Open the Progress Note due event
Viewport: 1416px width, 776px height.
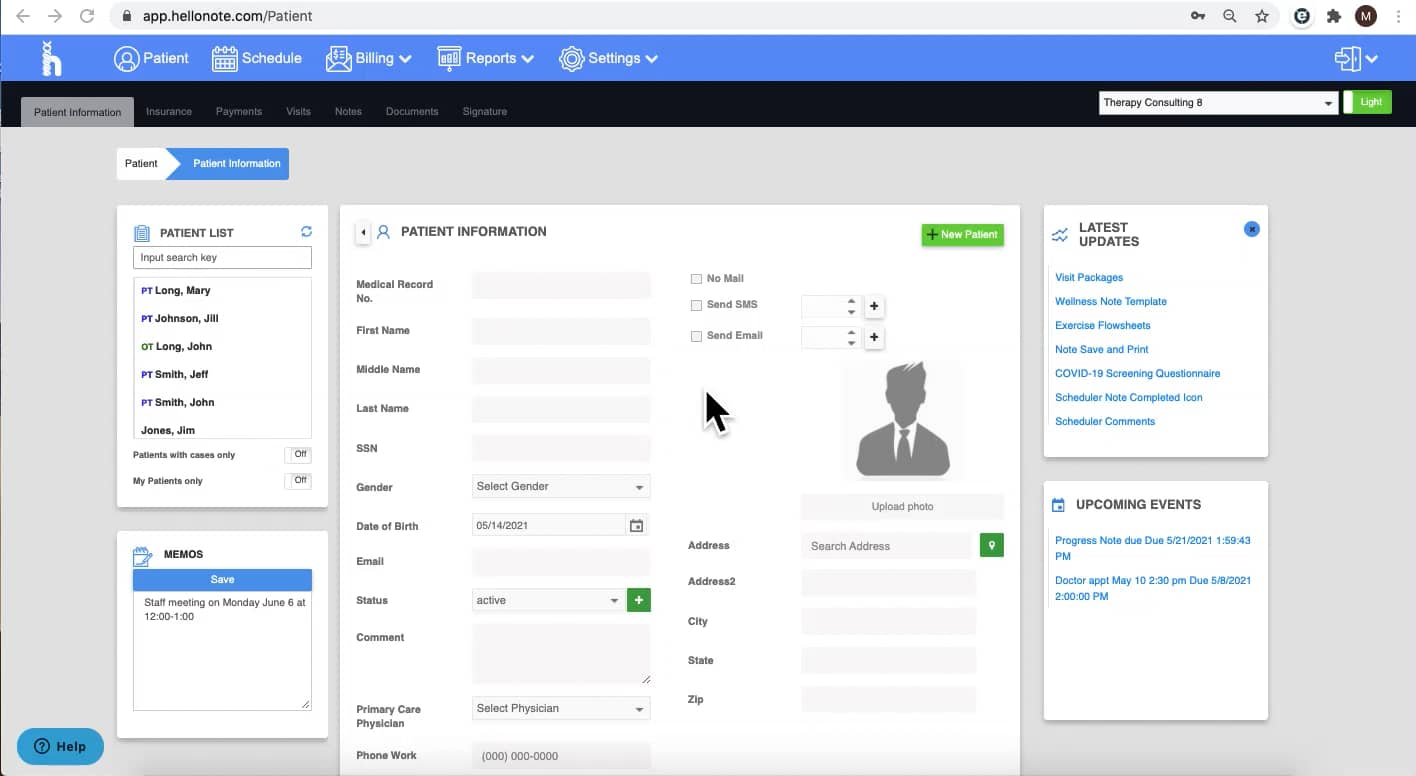point(1153,548)
